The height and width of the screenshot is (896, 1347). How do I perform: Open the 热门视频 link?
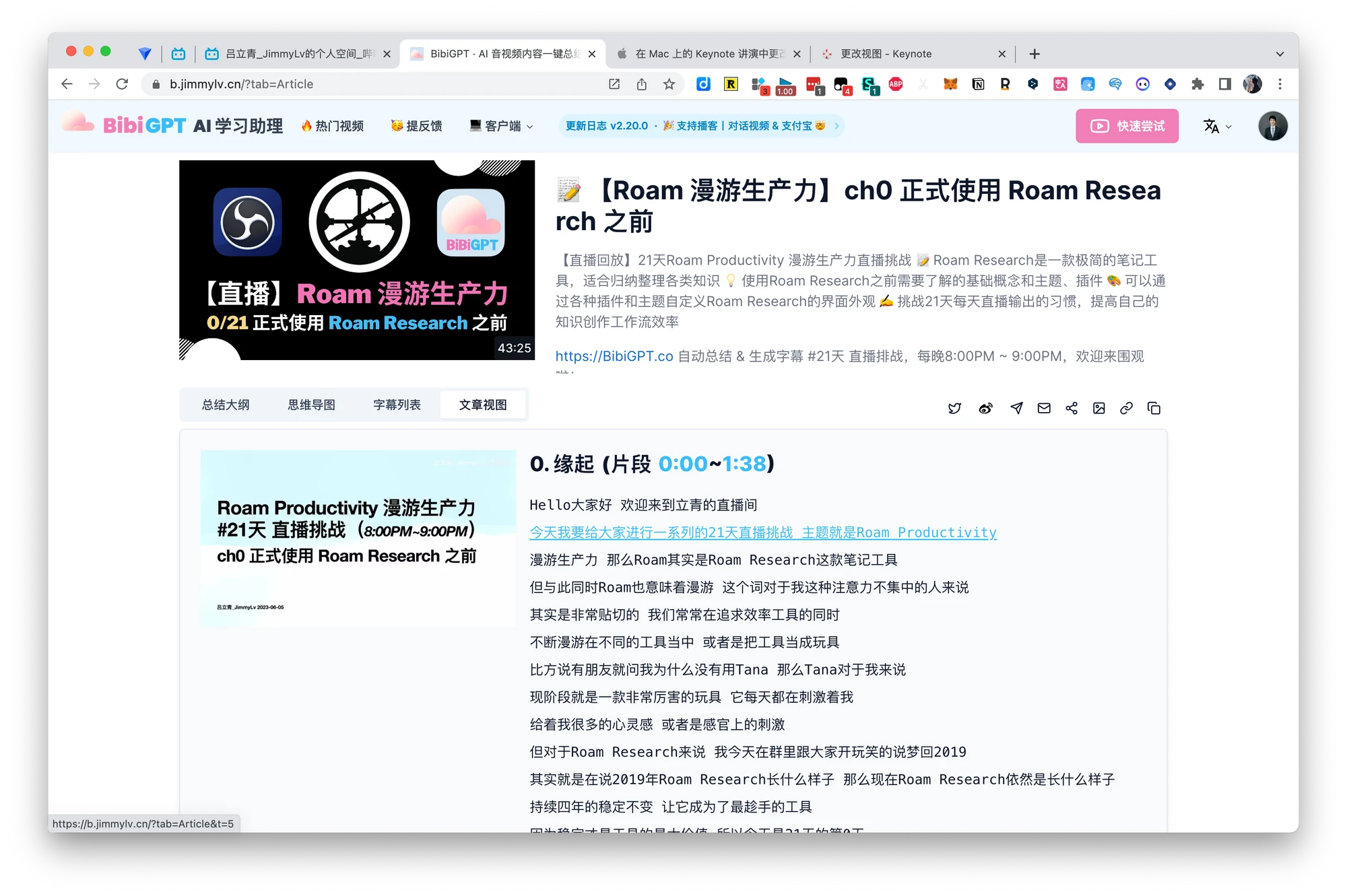pyautogui.click(x=333, y=126)
